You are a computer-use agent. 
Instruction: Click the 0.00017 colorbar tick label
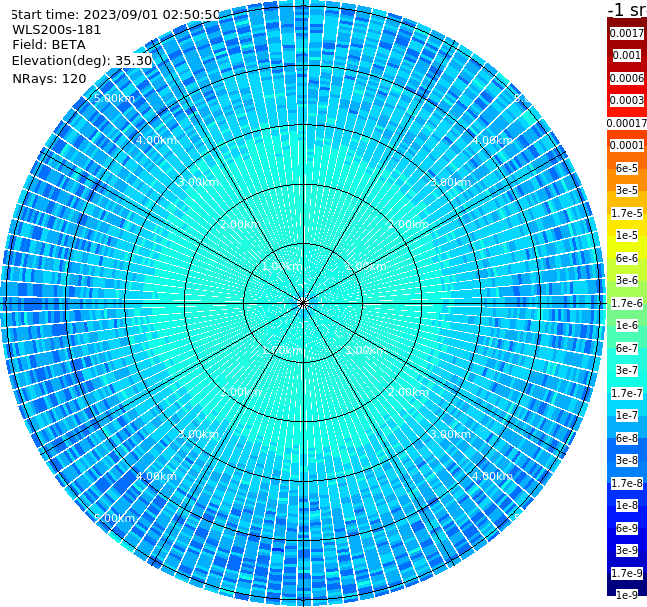click(x=627, y=123)
